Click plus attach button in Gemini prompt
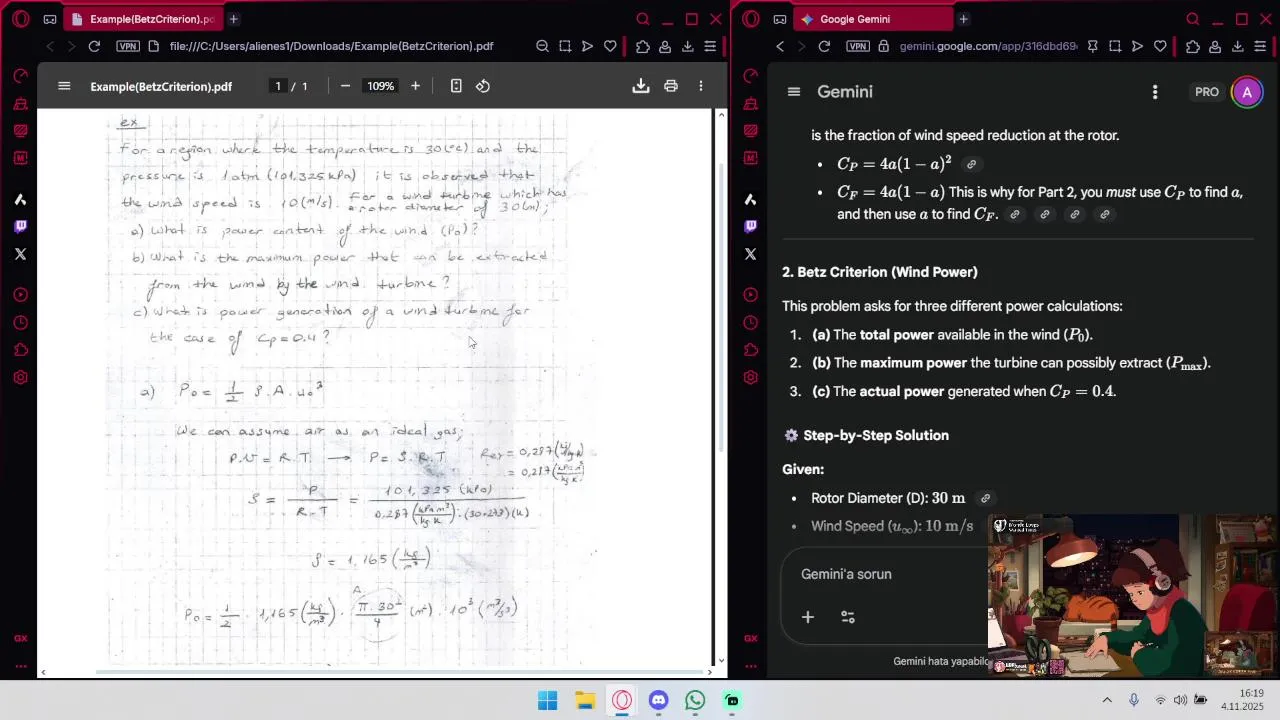 coord(808,617)
